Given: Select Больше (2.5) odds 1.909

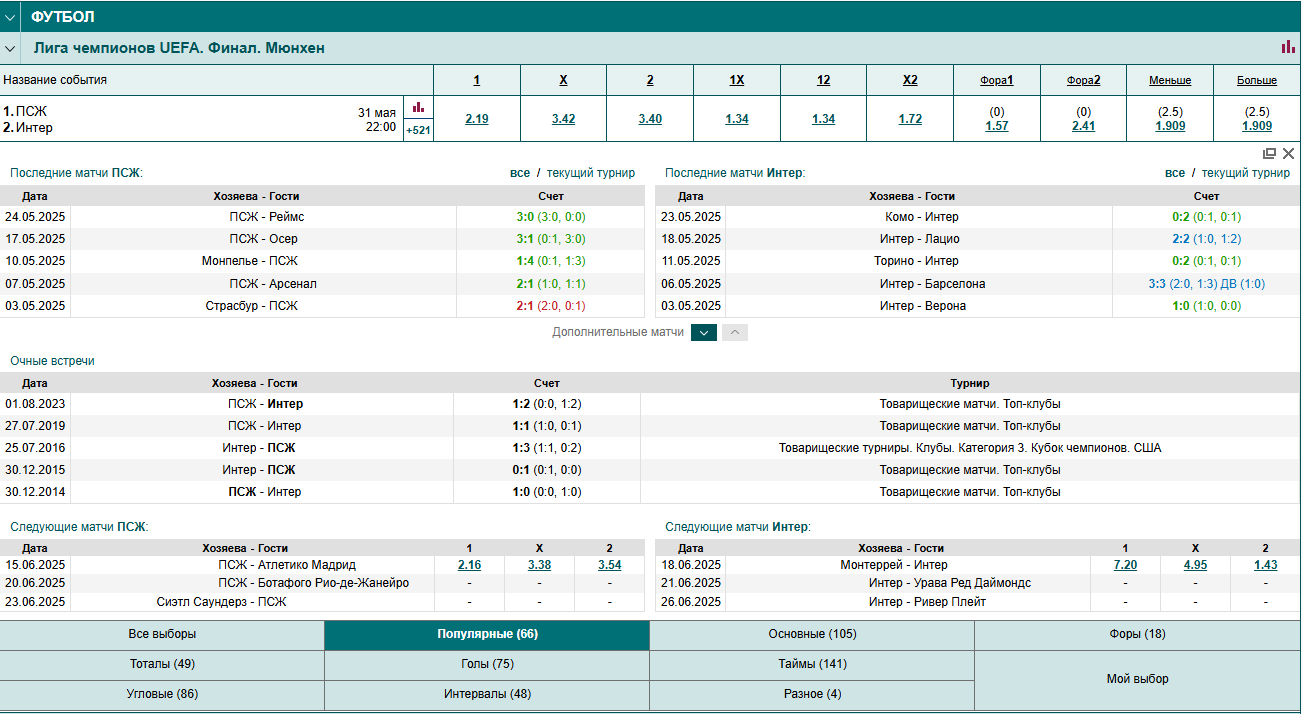Looking at the screenshot, I should coord(1257,125).
